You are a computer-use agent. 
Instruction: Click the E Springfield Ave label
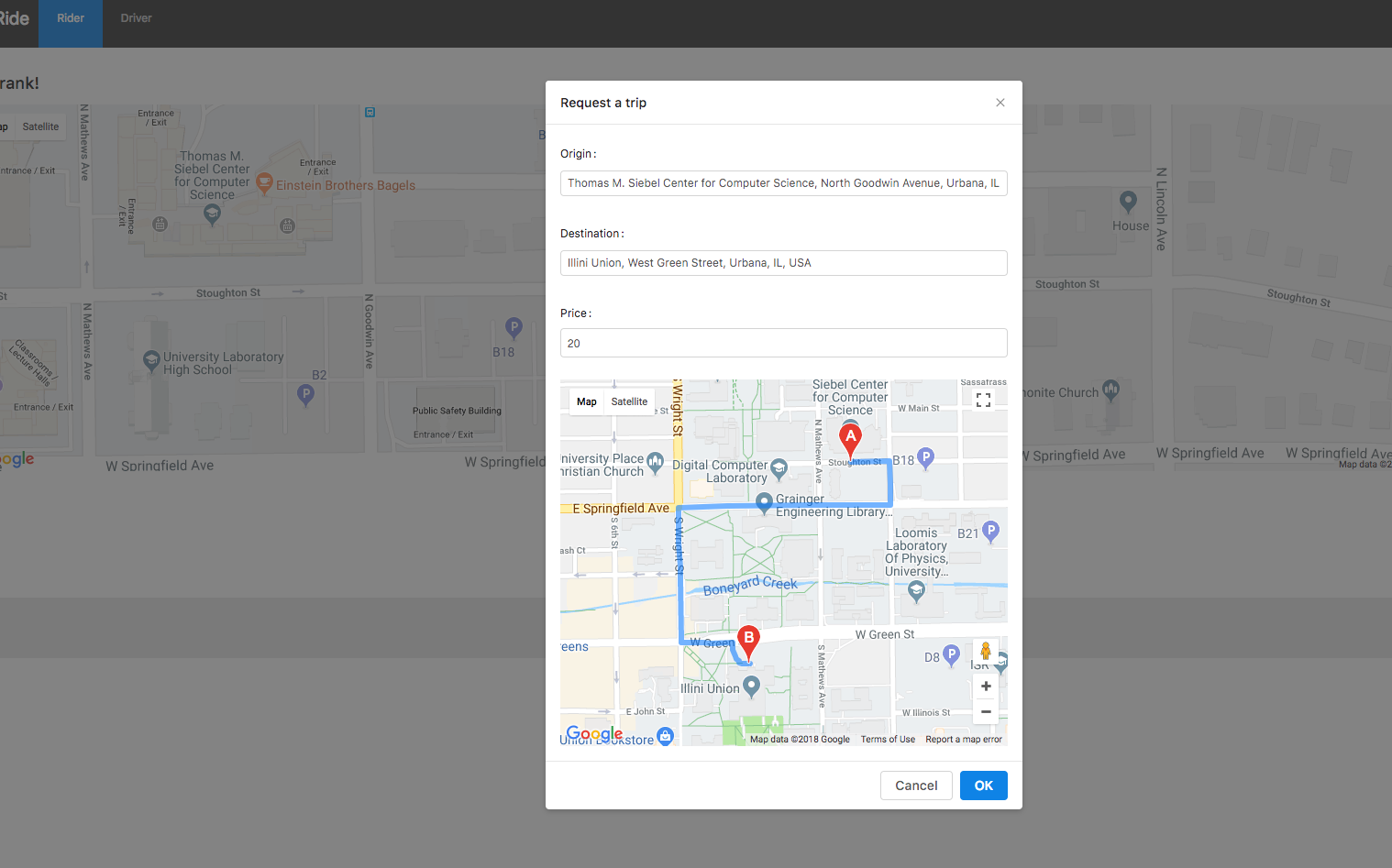pos(621,508)
